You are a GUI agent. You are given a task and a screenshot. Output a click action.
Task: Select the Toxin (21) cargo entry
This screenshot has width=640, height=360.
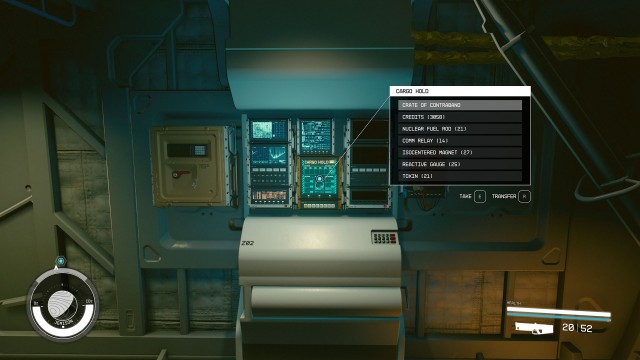pos(460,176)
